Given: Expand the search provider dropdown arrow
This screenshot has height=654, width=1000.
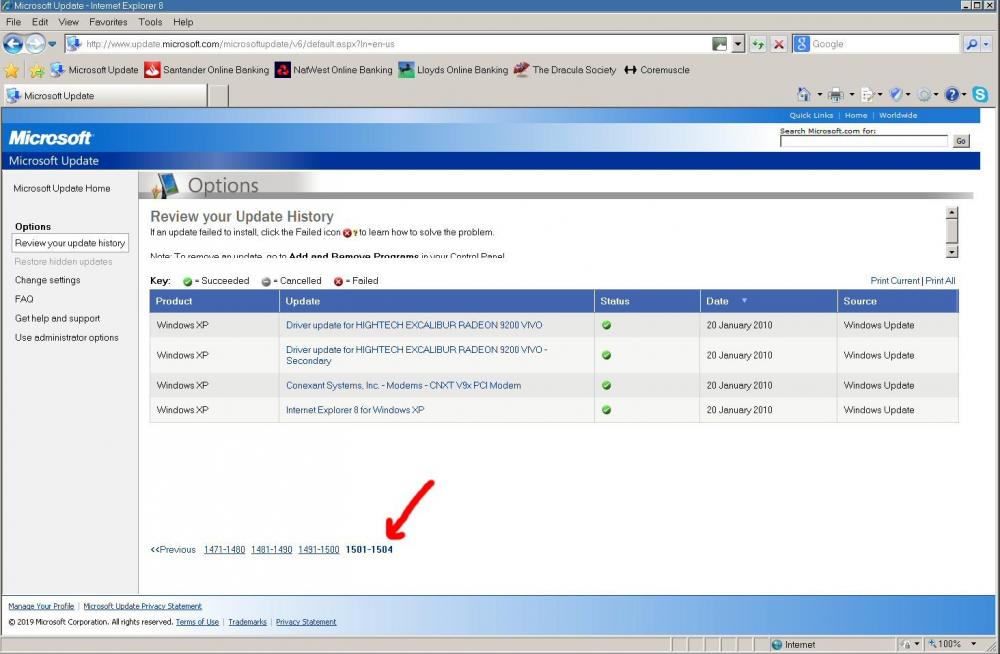Looking at the screenshot, I should 987,44.
